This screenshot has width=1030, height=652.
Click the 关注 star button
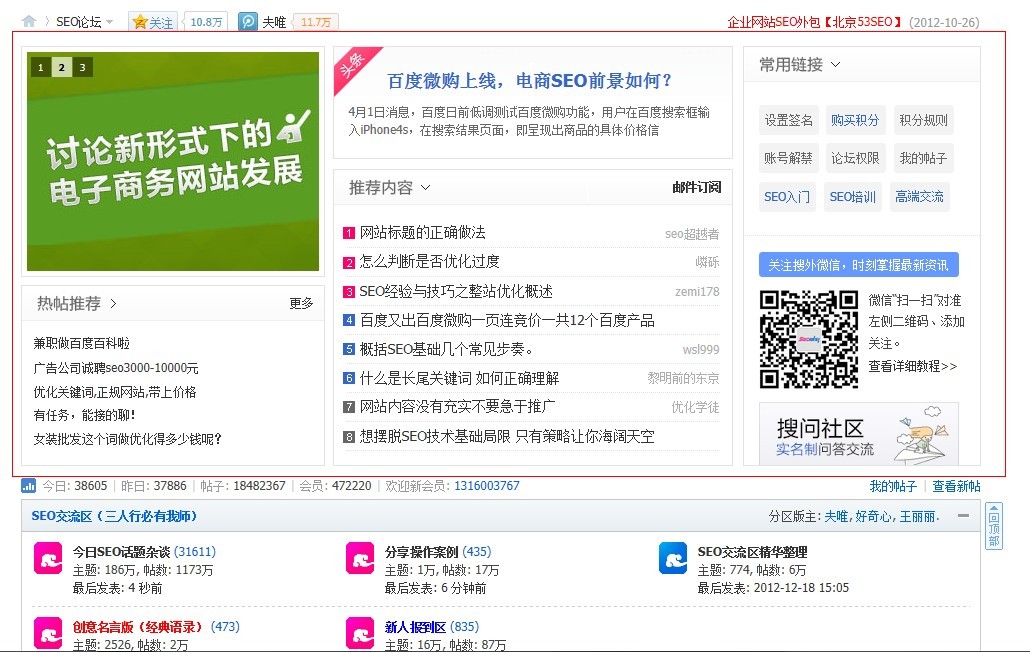pos(153,22)
